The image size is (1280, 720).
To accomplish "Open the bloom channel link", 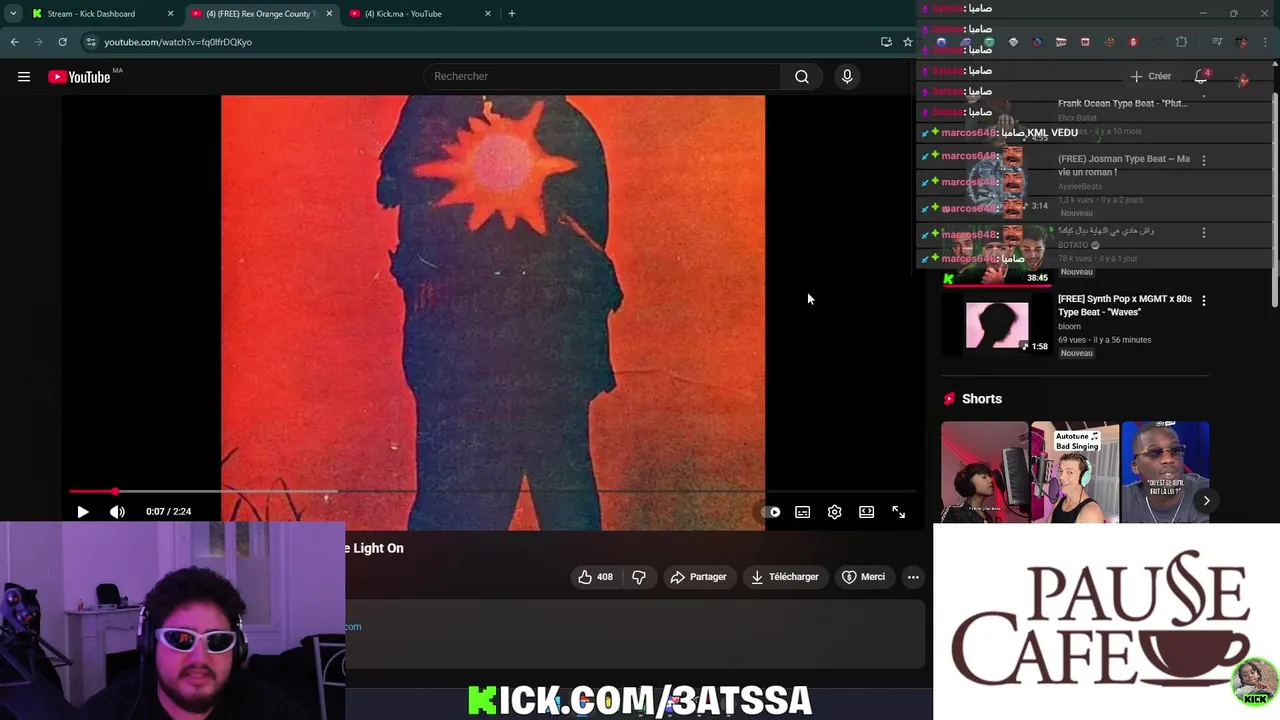I will click(1069, 326).
